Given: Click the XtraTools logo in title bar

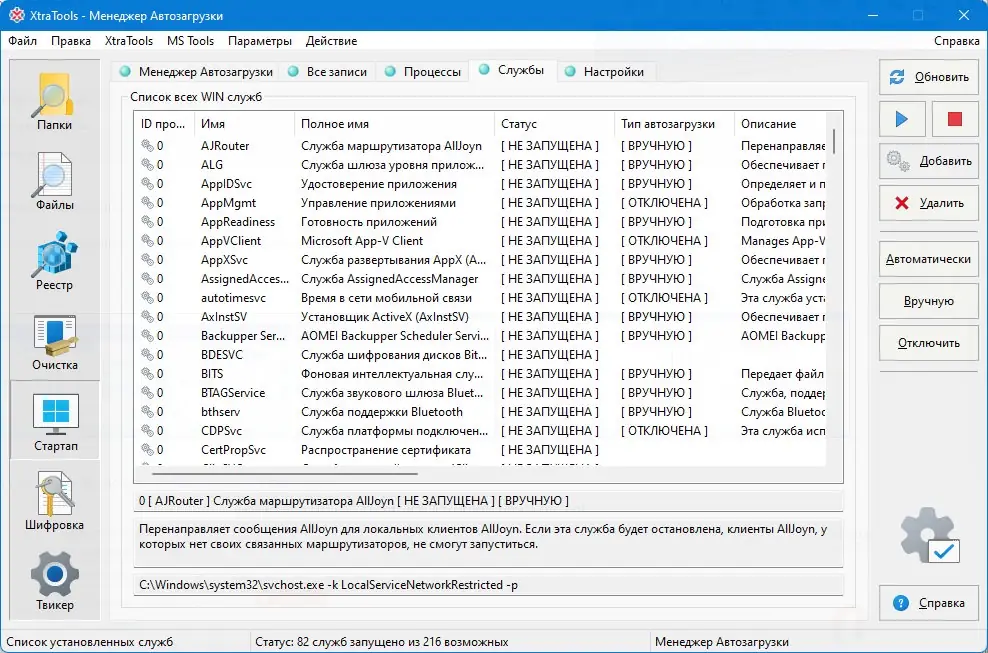Looking at the screenshot, I should 16,15.
